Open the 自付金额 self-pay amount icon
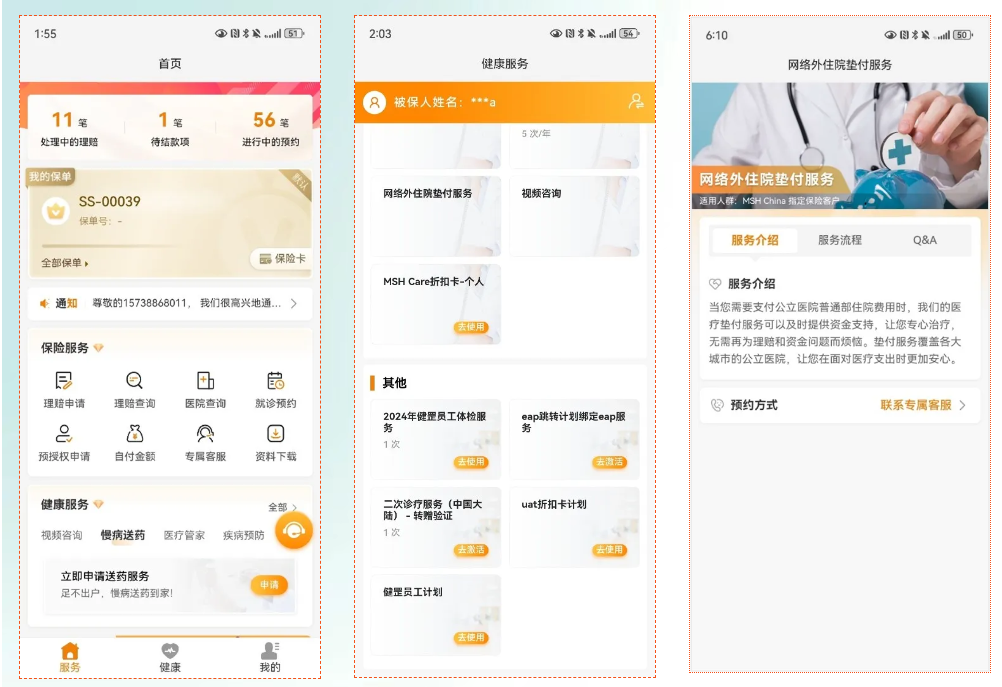Screen dimensions: 1002x687 click(x=134, y=434)
